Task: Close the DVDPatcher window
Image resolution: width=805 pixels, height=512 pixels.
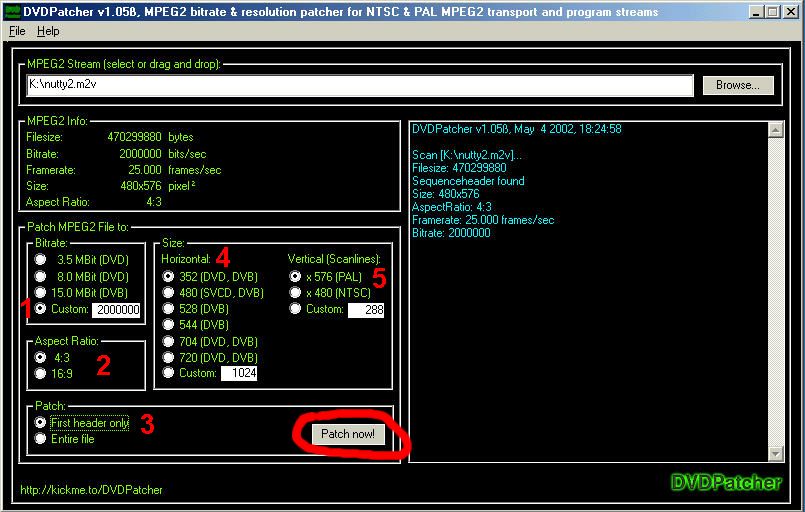Action: point(791,12)
